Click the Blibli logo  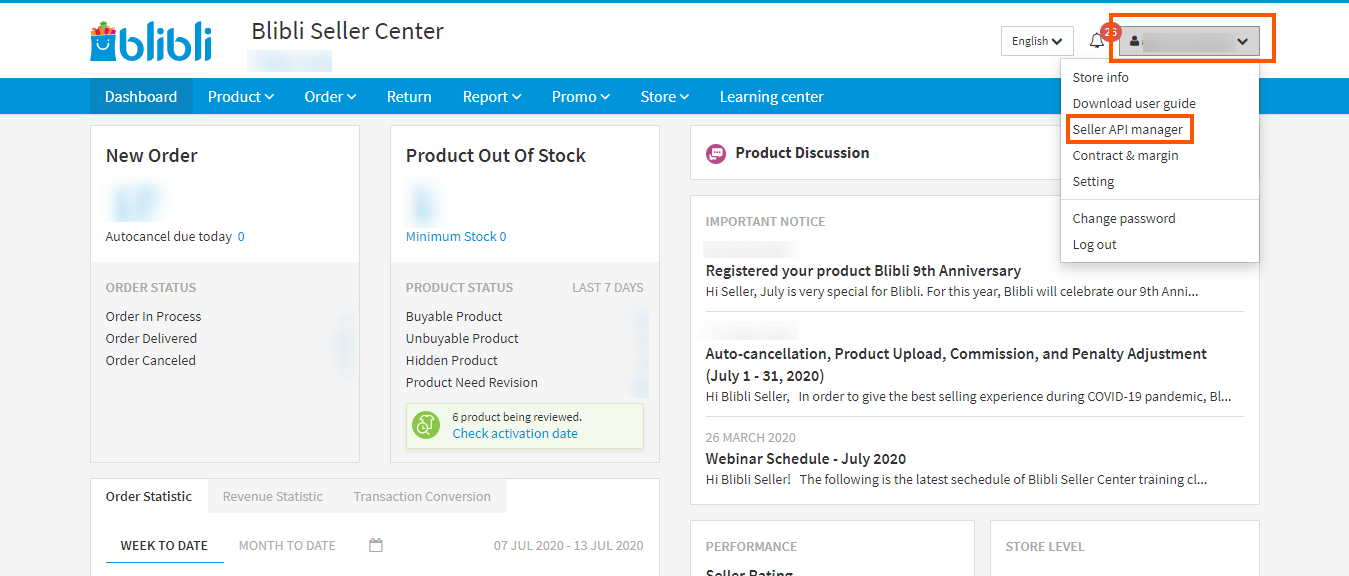click(151, 42)
